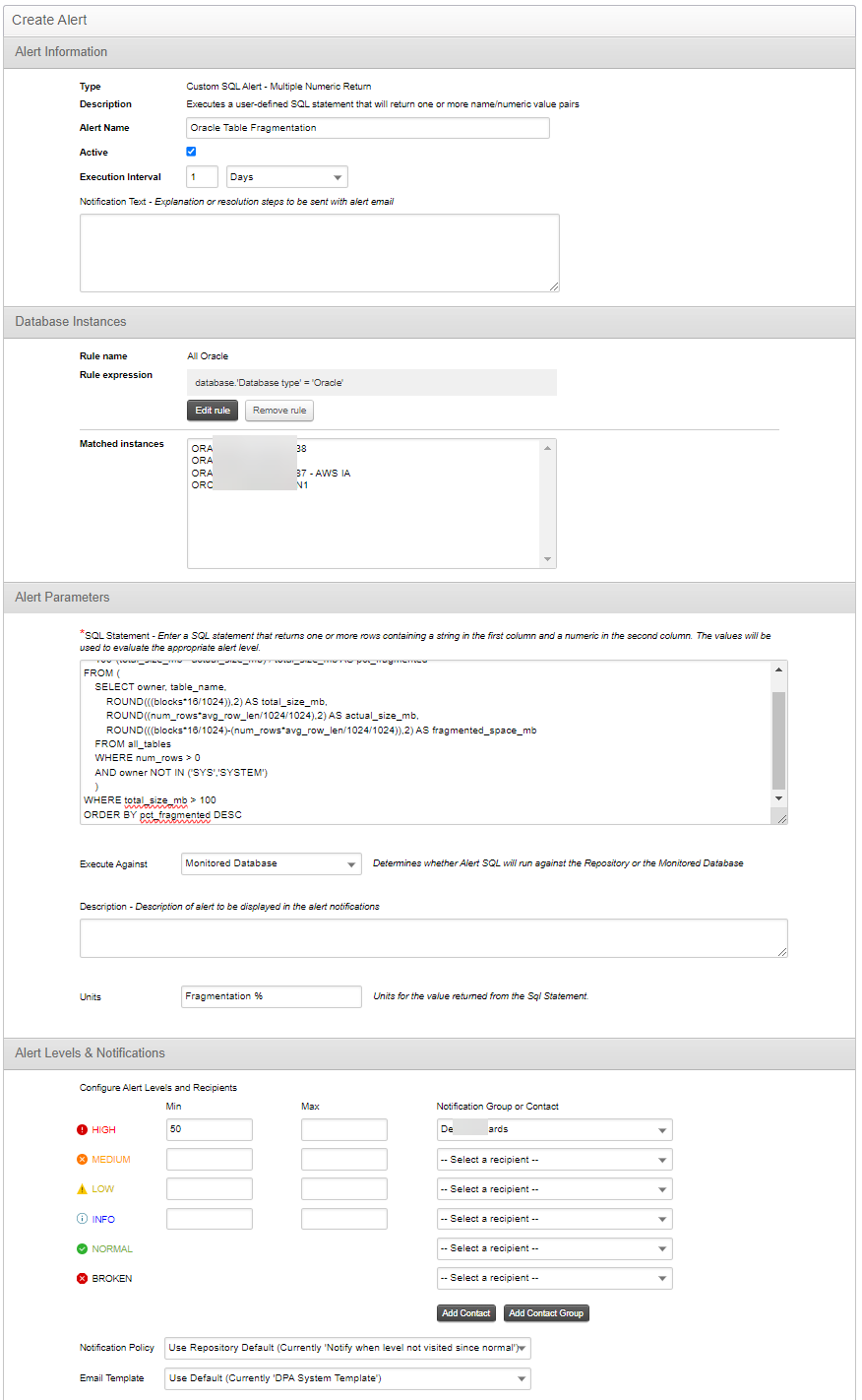862x1400 pixels.
Task: Click 'WHERE total_size_mb > 100' SQL line
Action: point(150,800)
